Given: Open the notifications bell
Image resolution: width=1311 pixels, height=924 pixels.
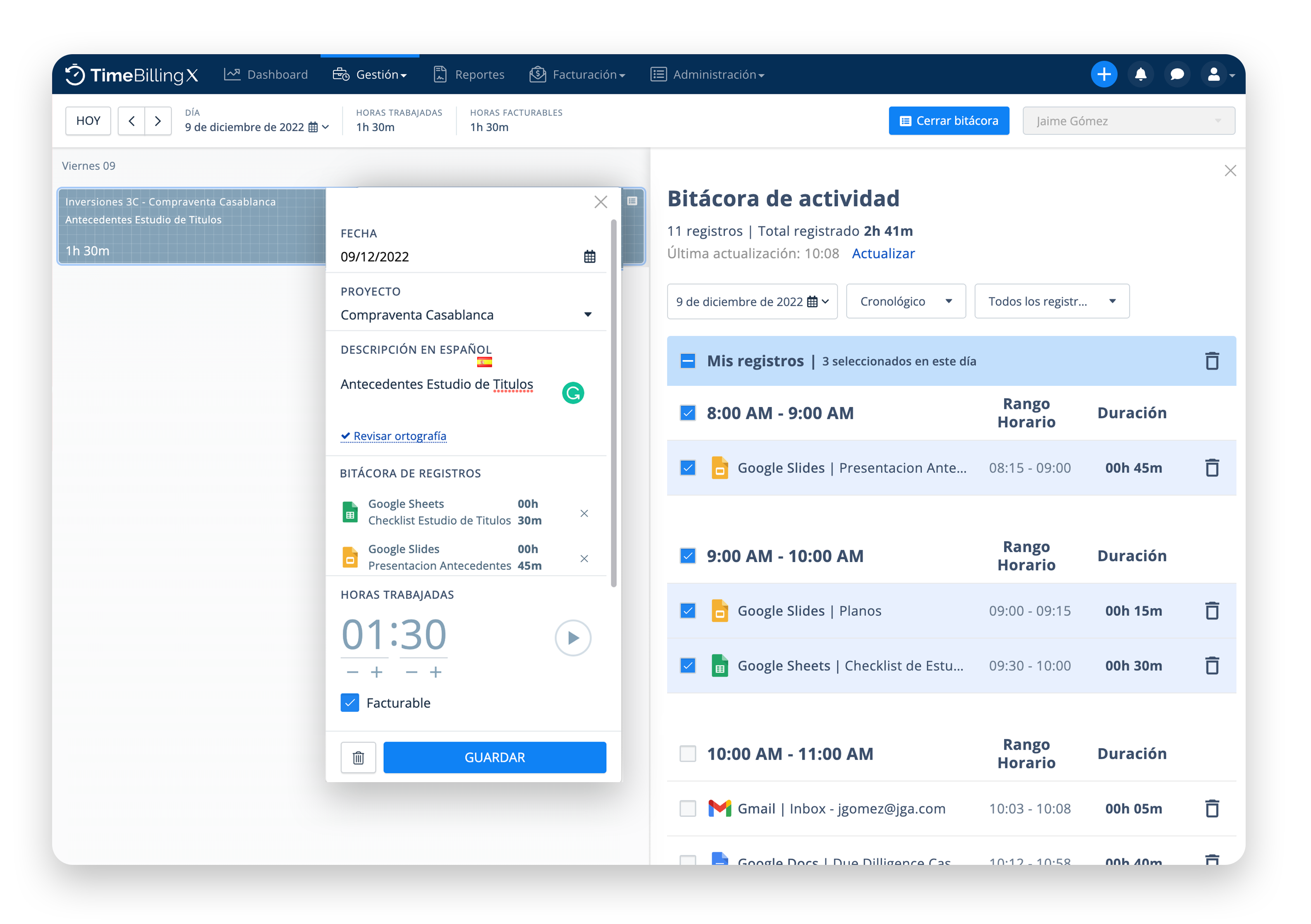Looking at the screenshot, I should point(1140,75).
